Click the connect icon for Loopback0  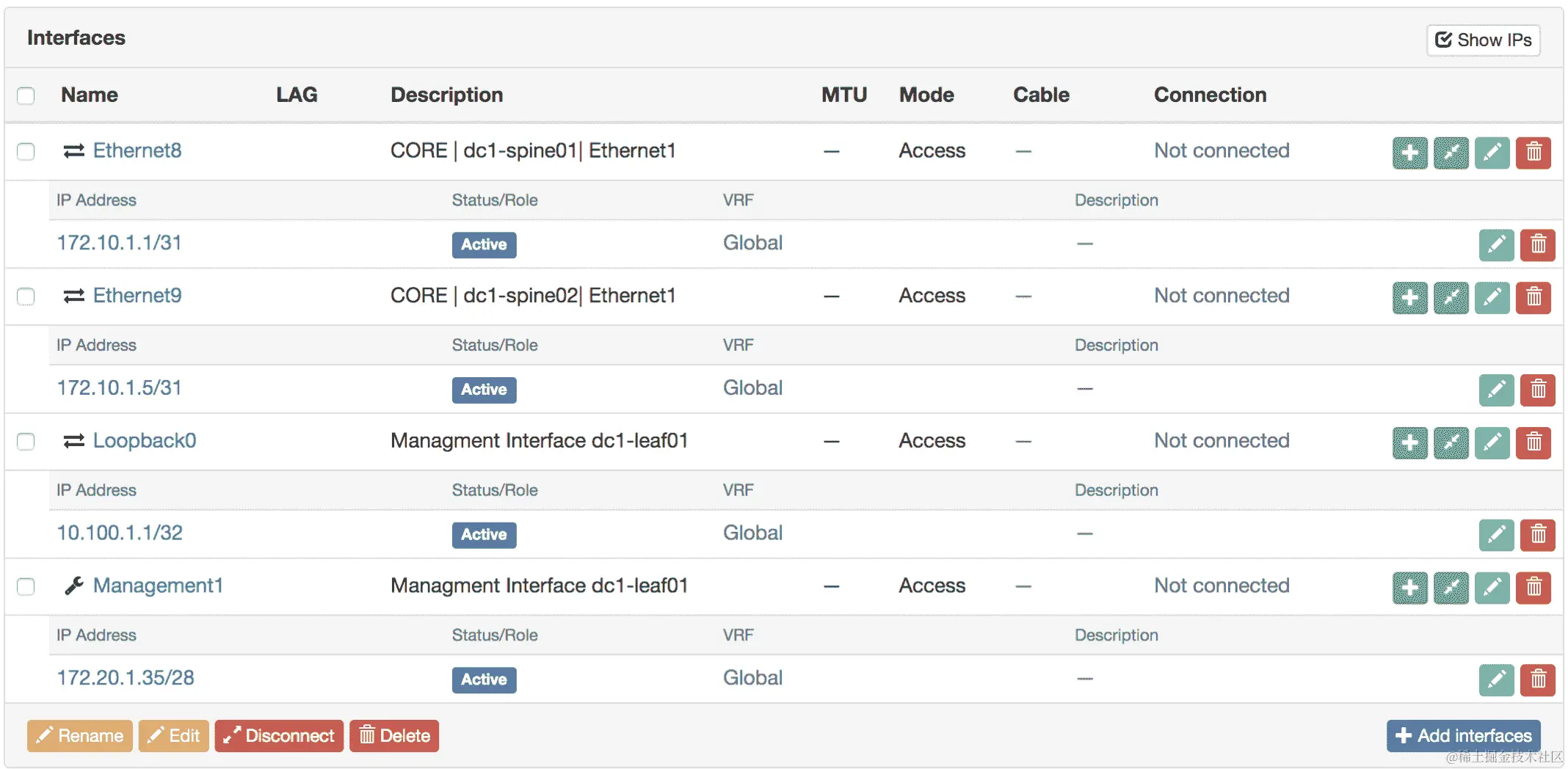click(x=1451, y=442)
